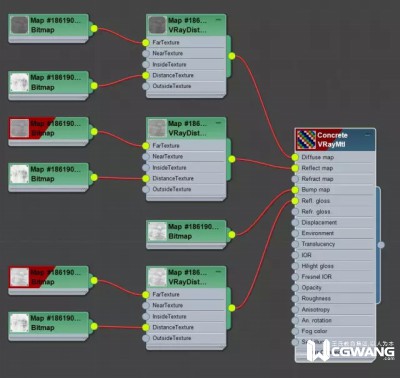Image resolution: width=400 pixels, height=378 pixels.
Task: Click Bitmap output feeding FarTexture of Refl. gloss VRayDist
Action: pos(94,281)
